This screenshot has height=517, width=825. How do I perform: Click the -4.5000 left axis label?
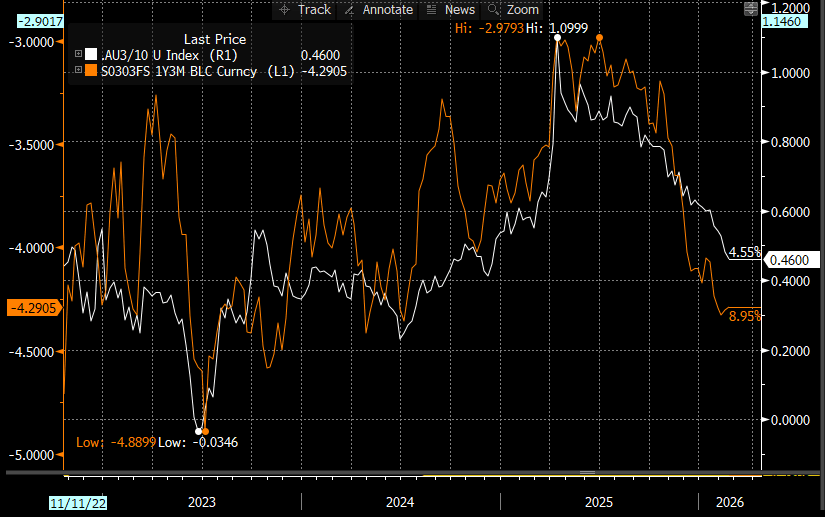(32, 352)
